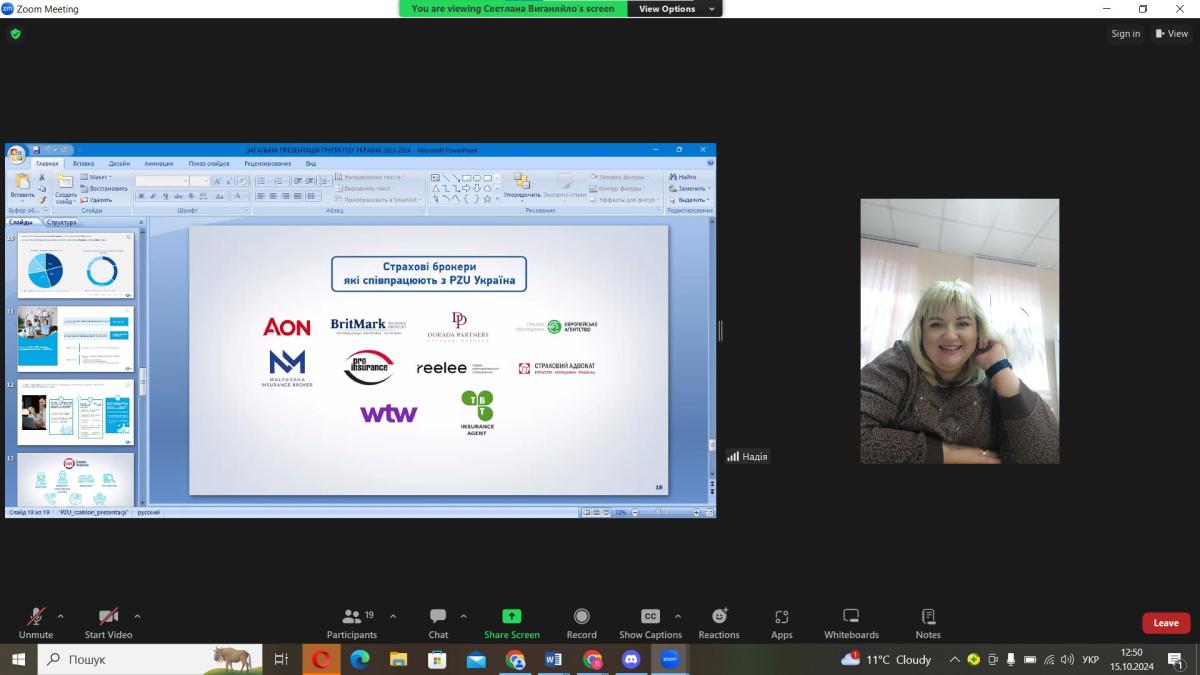The height and width of the screenshot is (675, 1200).
Task: Open Whiteboards
Action: (851, 622)
